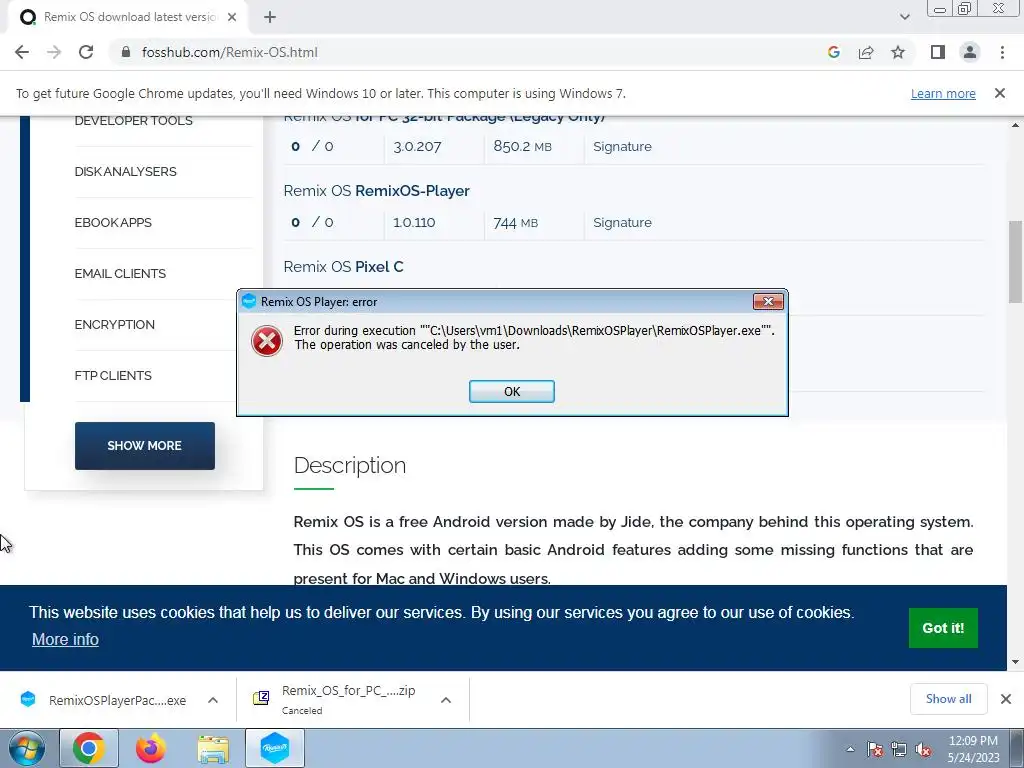The width and height of the screenshot is (1024, 768).
Task: Expand options for Remix_OS_for_PC zip download
Action: tap(446, 700)
